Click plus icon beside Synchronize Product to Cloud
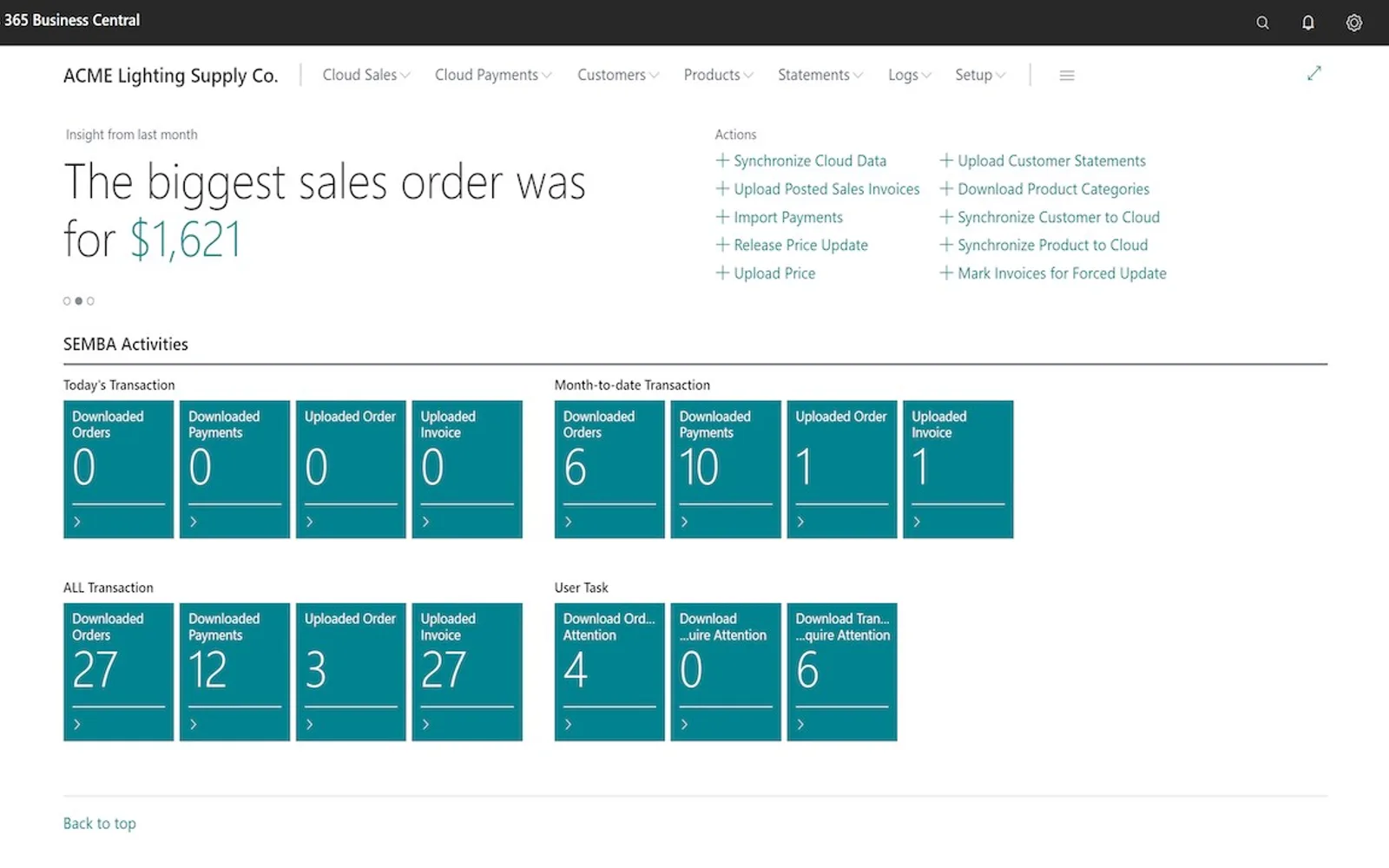Viewport: 1389px width, 868px height. [x=946, y=245]
